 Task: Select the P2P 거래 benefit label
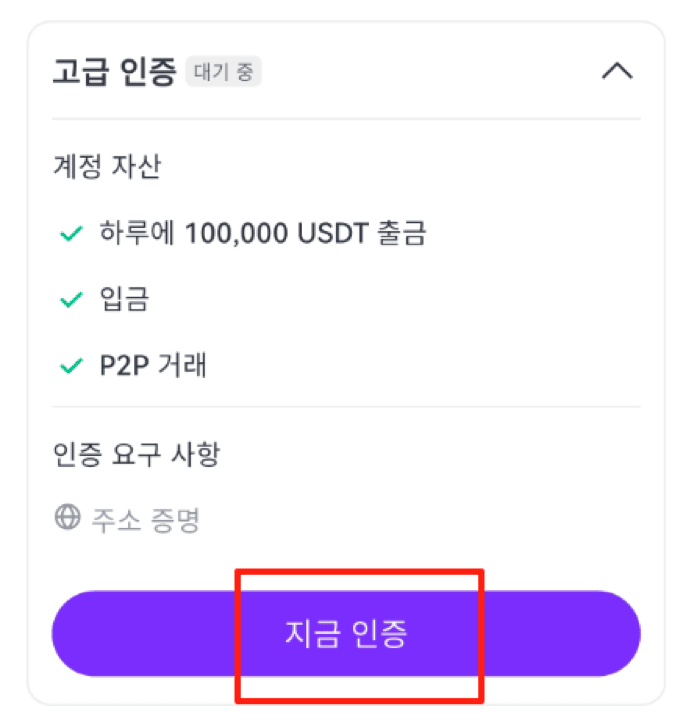click(153, 366)
